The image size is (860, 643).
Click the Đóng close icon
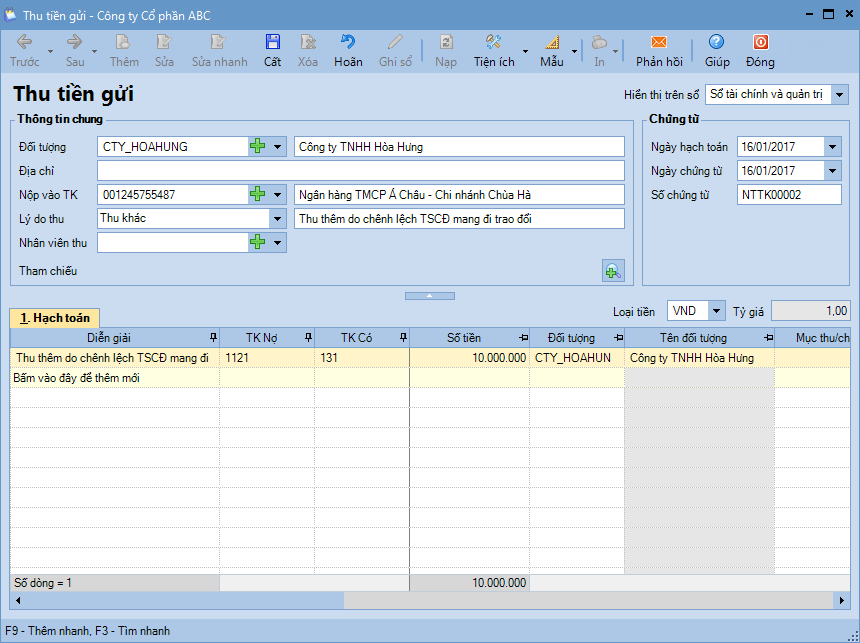pyautogui.click(x=760, y=43)
